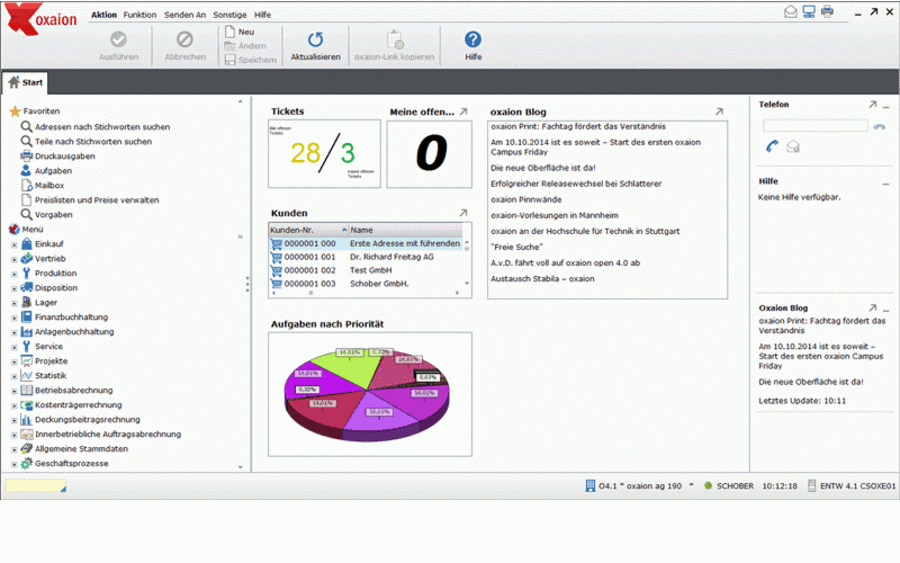The image size is (900, 563).
Task: Open blog post Austausch Stabila – oxaion
Action: coord(542,279)
